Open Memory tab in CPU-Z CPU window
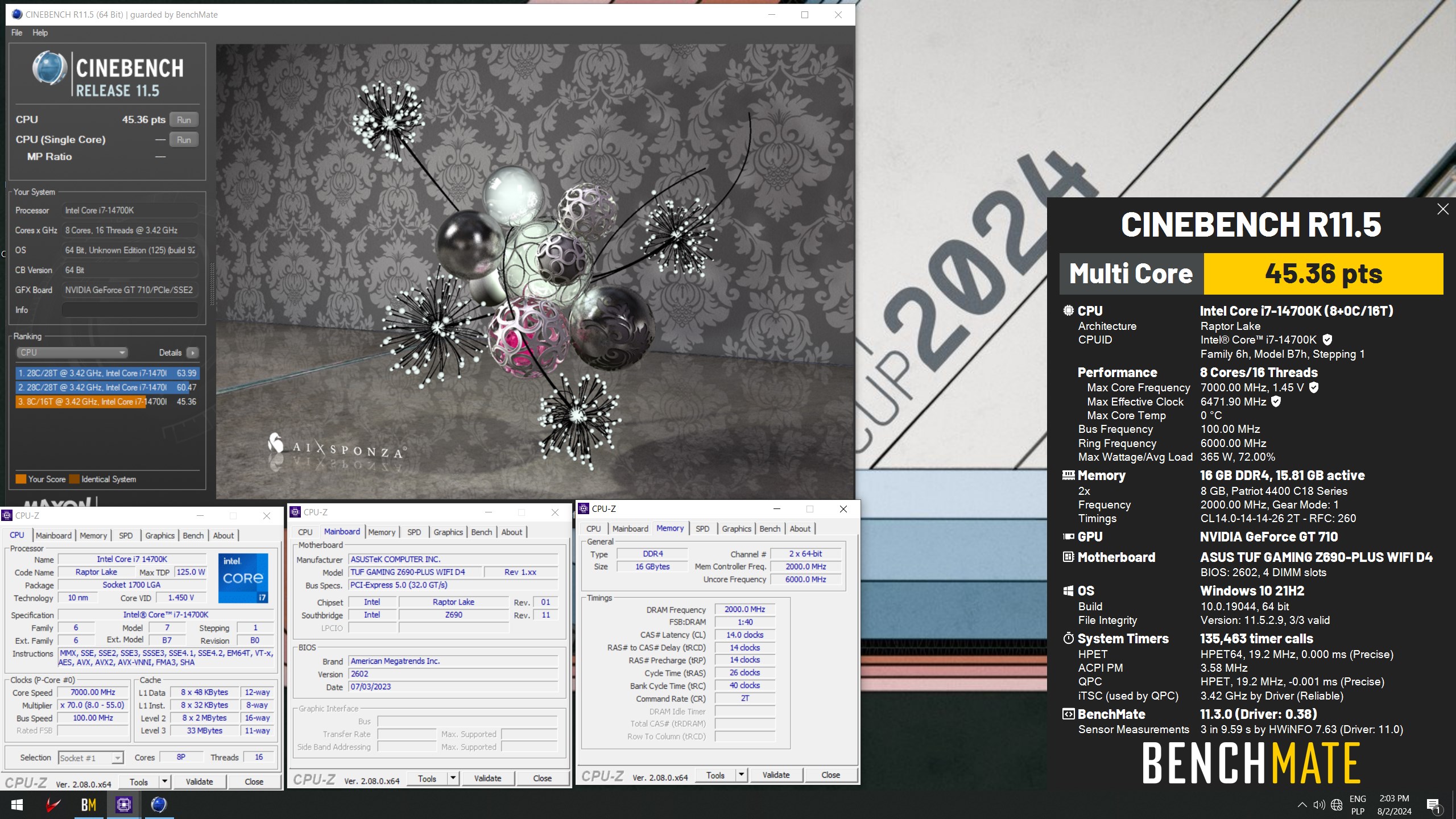The width and height of the screenshot is (1456, 819). pos(93,535)
